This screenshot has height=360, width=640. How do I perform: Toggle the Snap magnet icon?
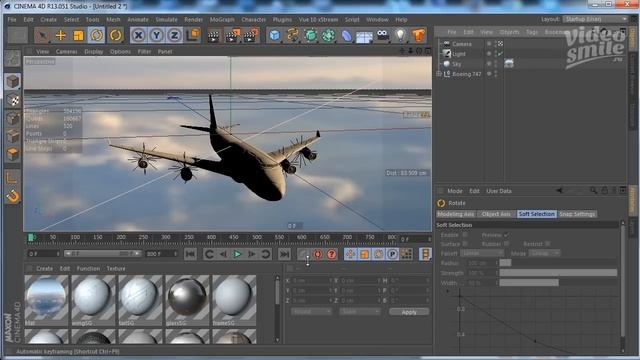pyautogui.click(x=13, y=196)
